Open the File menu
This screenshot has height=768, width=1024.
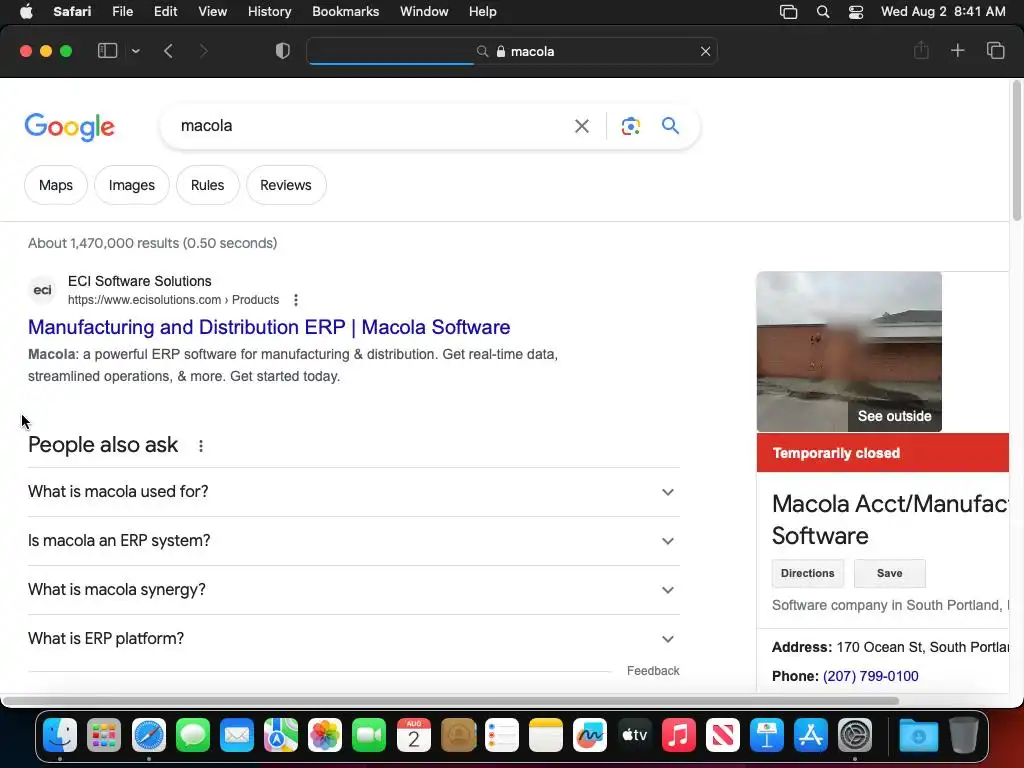(122, 12)
